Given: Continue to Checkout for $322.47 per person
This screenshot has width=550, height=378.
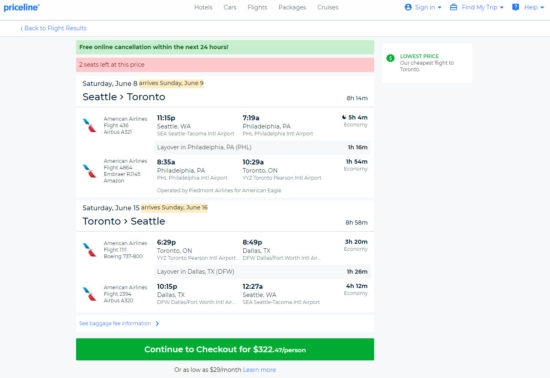Looking at the screenshot, I should pyautogui.click(x=225, y=349).
